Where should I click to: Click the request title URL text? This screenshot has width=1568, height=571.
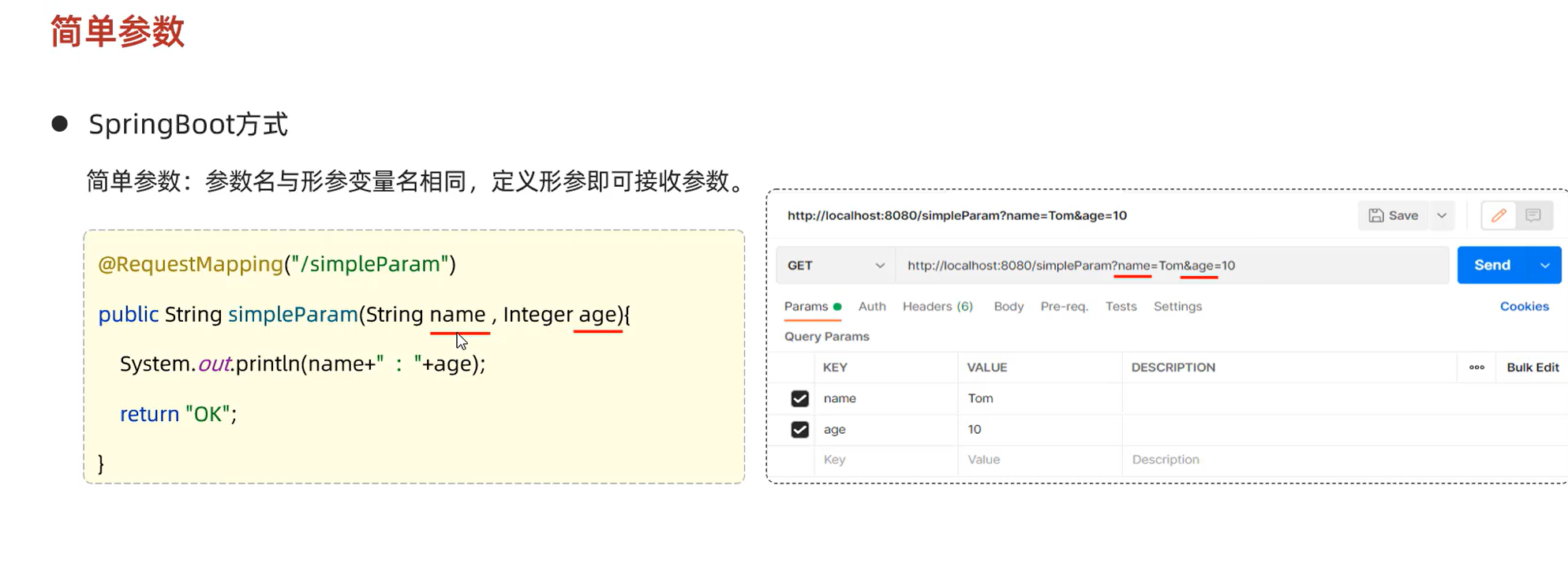point(956,215)
